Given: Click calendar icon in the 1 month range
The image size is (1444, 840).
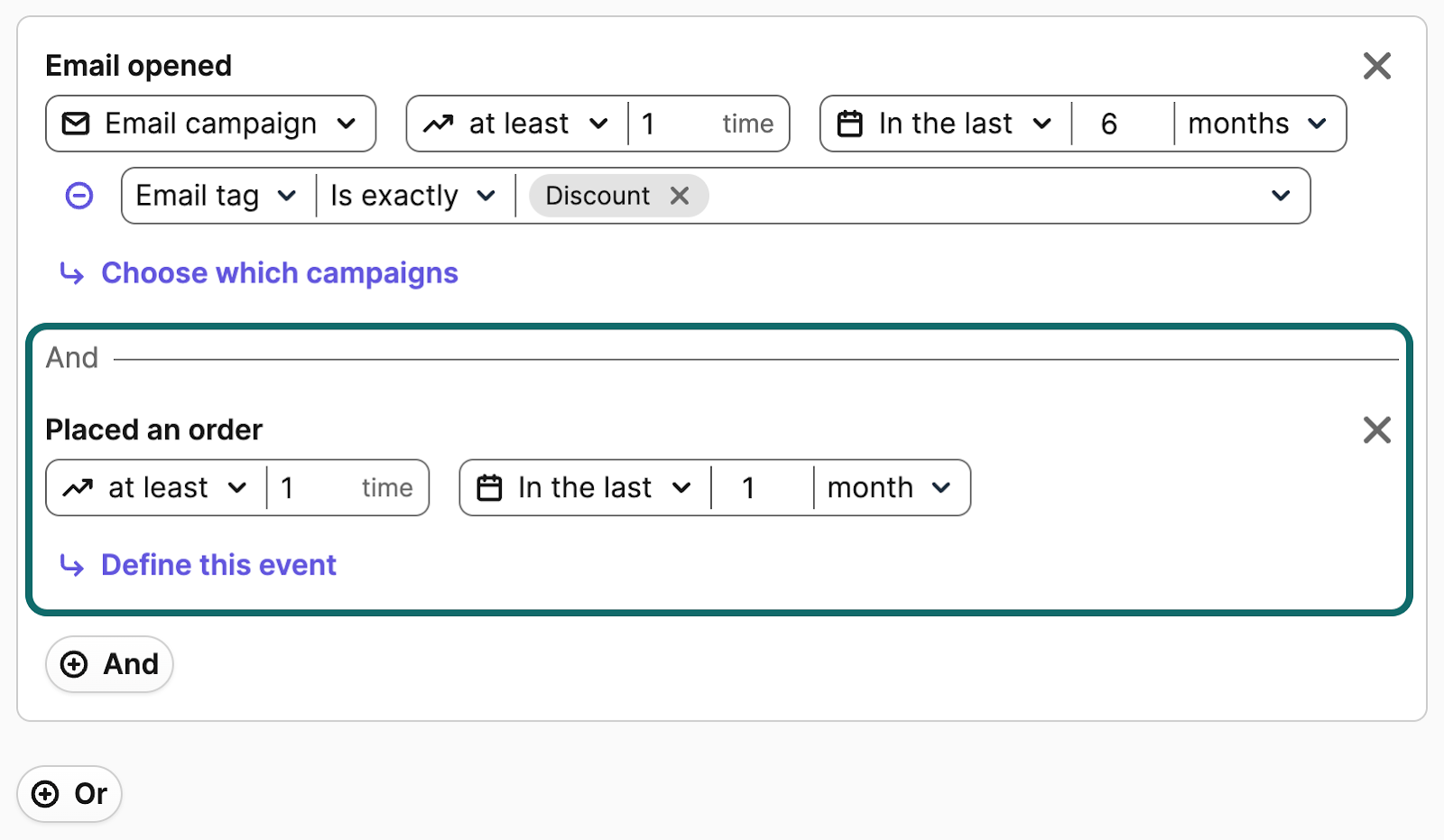Looking at the screenshot, I should pyautogui.click(x=489, y=488).
